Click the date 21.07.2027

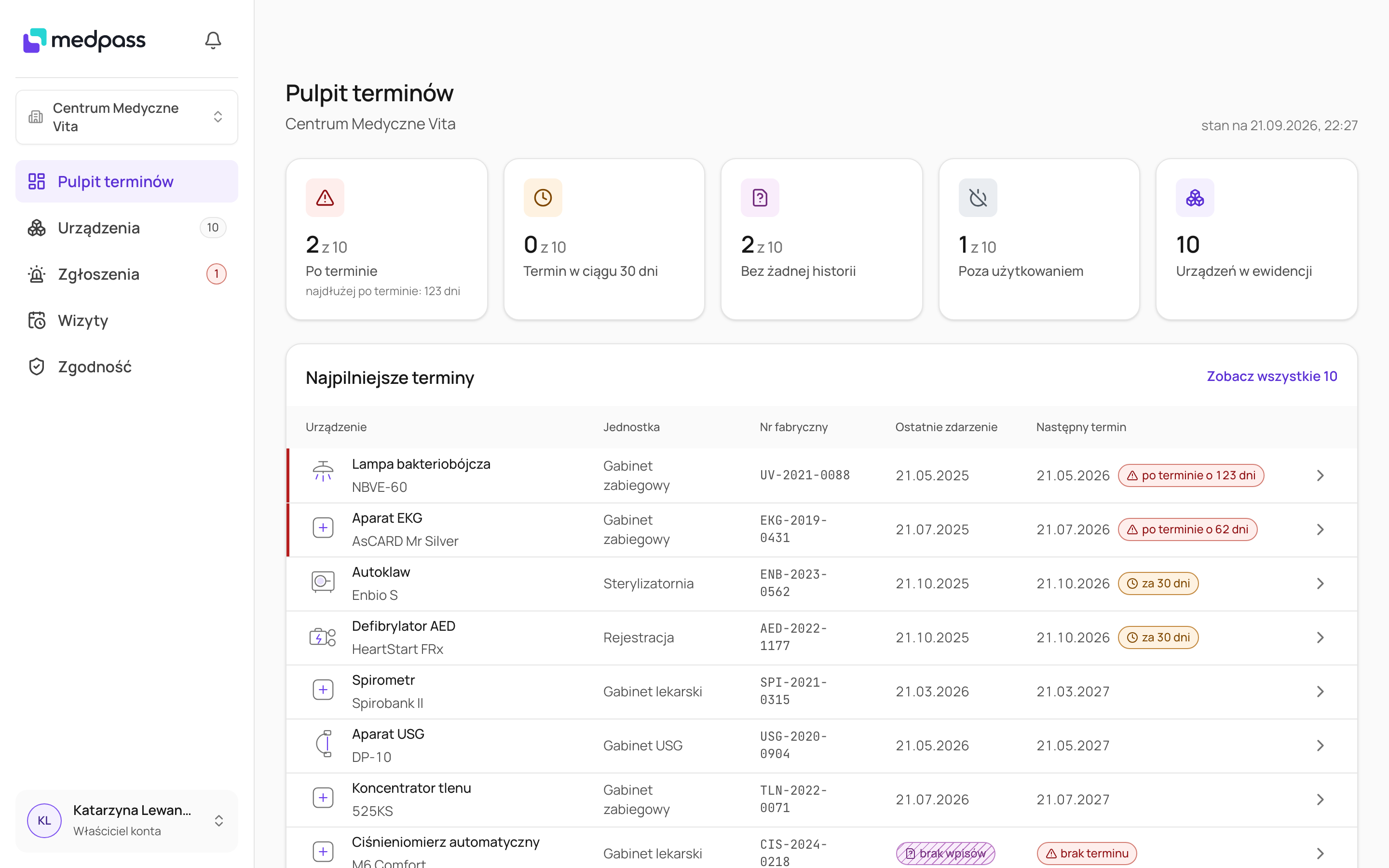tap(1073, 799)
